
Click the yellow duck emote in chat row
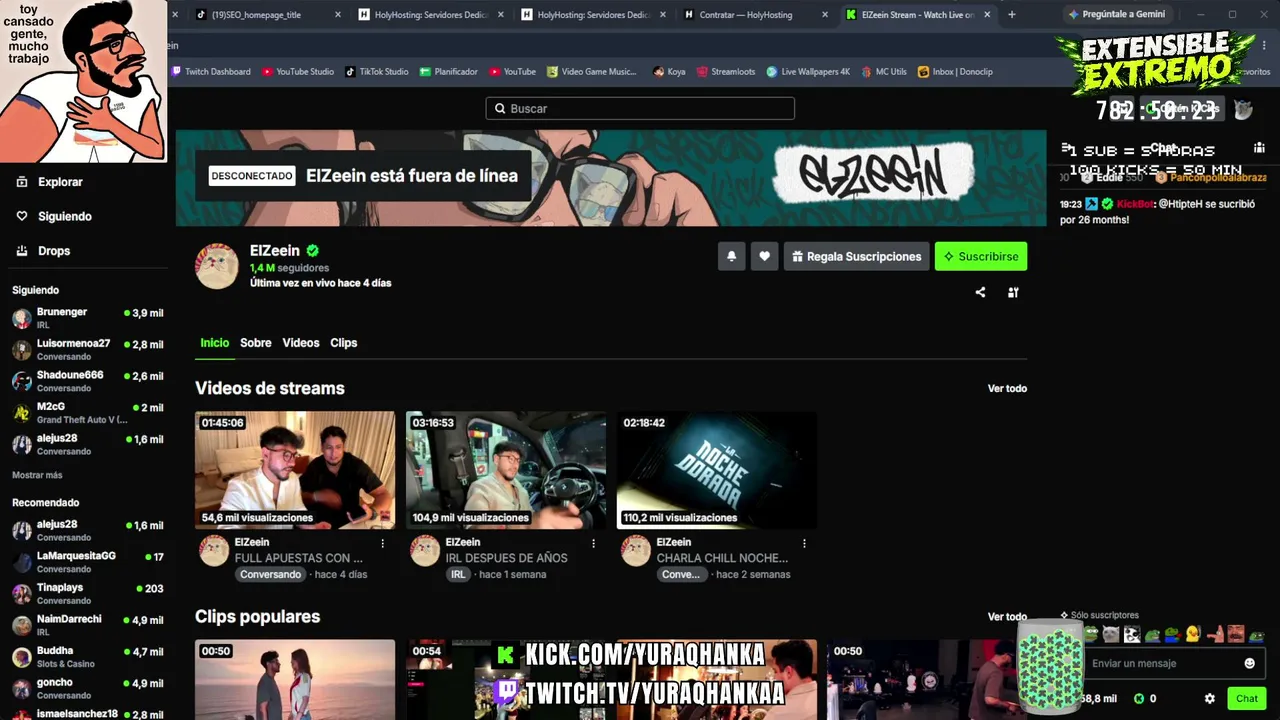pos(1193,634)
